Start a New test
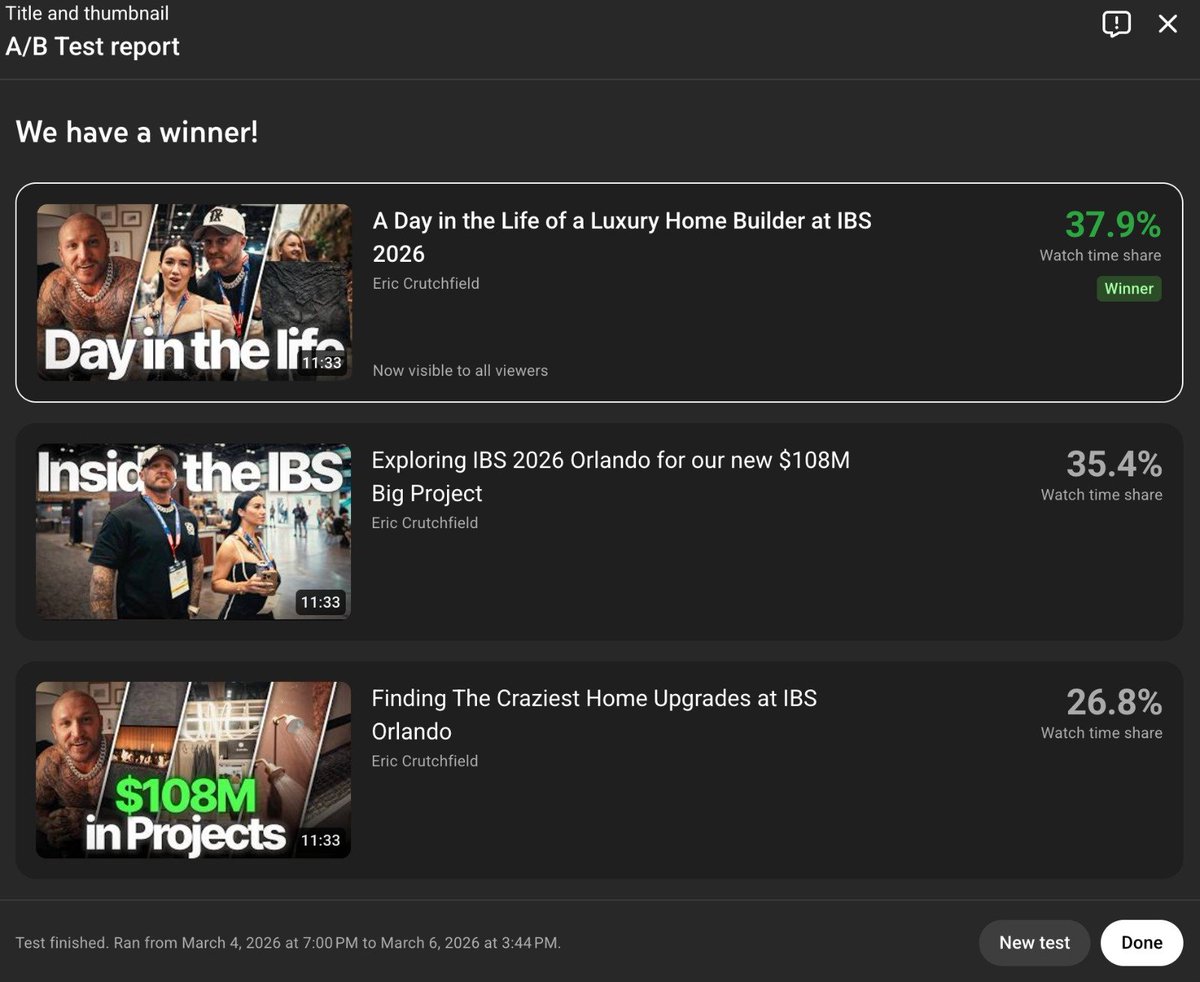This screenshot has height=982, width=1200. 1034,942
